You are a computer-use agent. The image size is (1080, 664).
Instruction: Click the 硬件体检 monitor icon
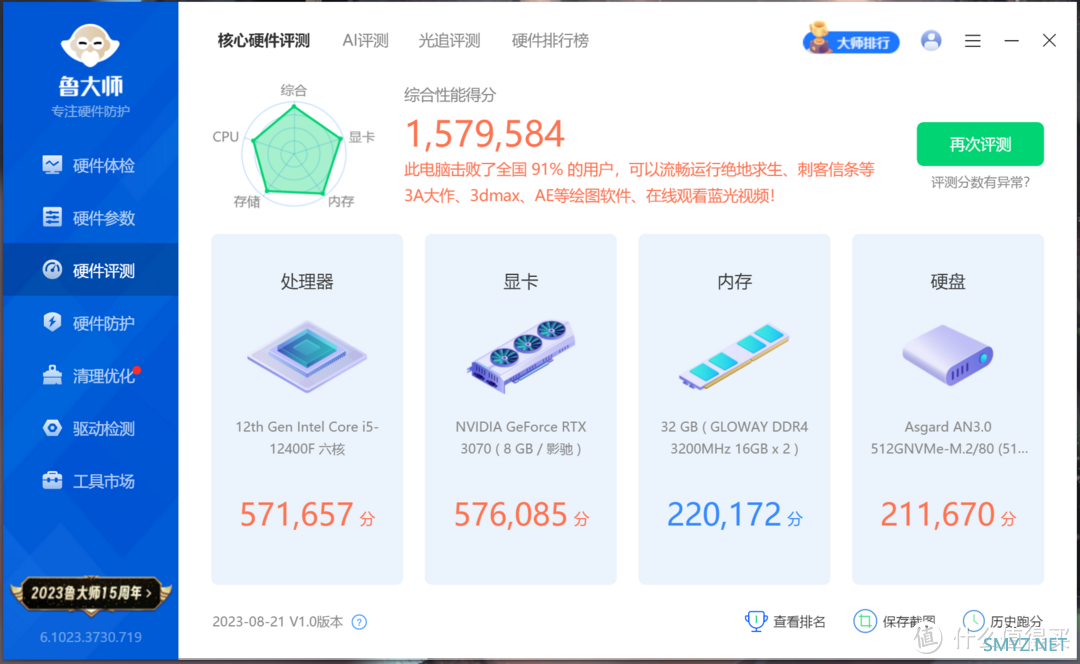coord(52,165)
